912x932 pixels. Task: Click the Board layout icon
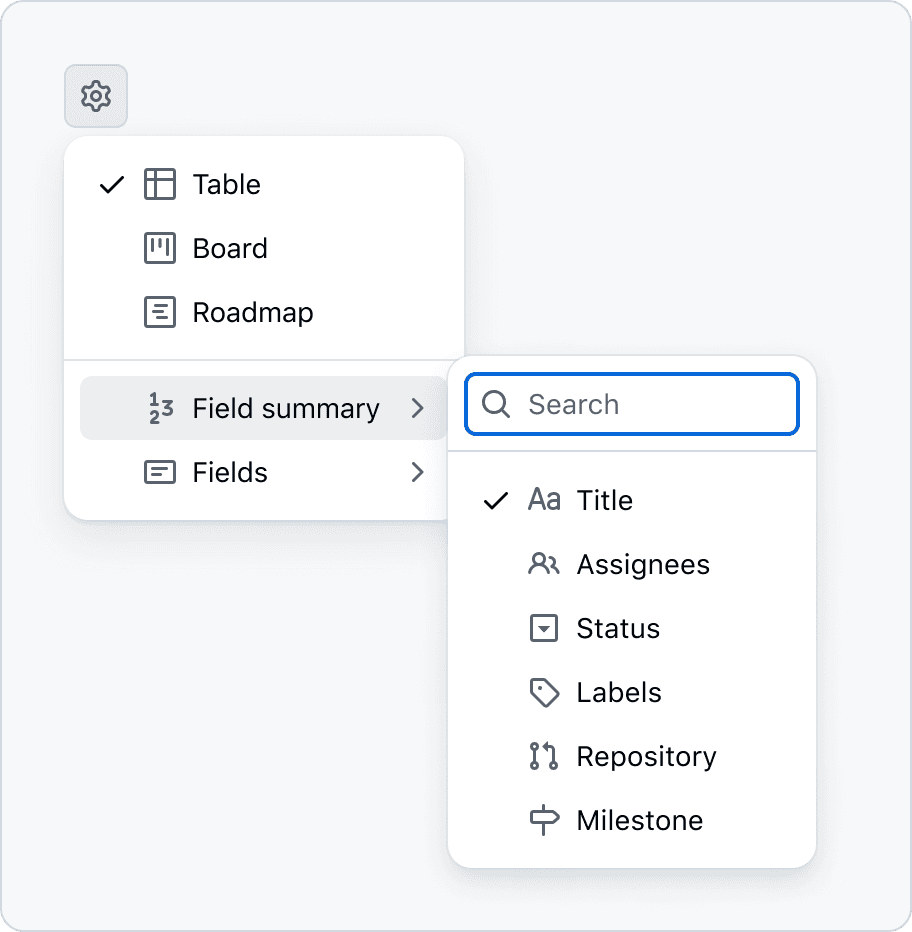(160, 248)
